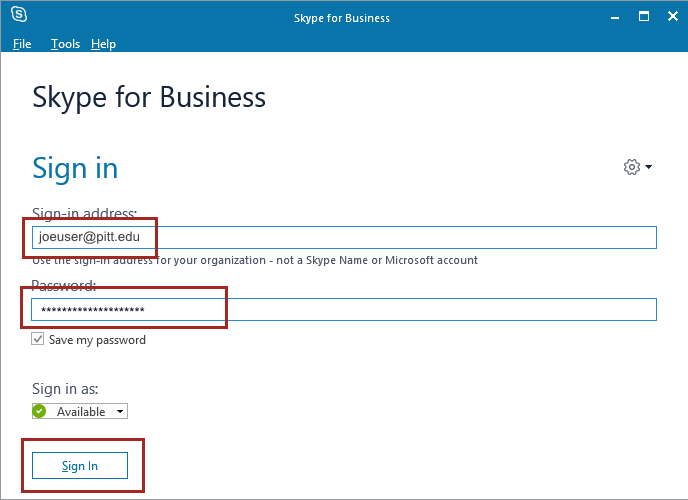Maximize the Skype for Business window
Viewport: 688px width, 500px height.
point(644,17)
